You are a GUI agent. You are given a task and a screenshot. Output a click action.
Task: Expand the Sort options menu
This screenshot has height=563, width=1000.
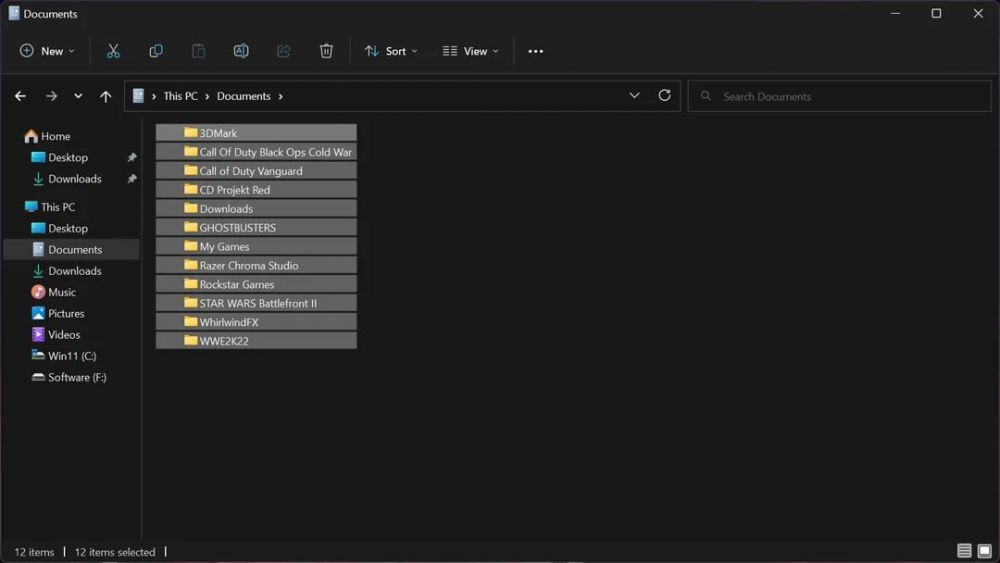click(391, 51)
